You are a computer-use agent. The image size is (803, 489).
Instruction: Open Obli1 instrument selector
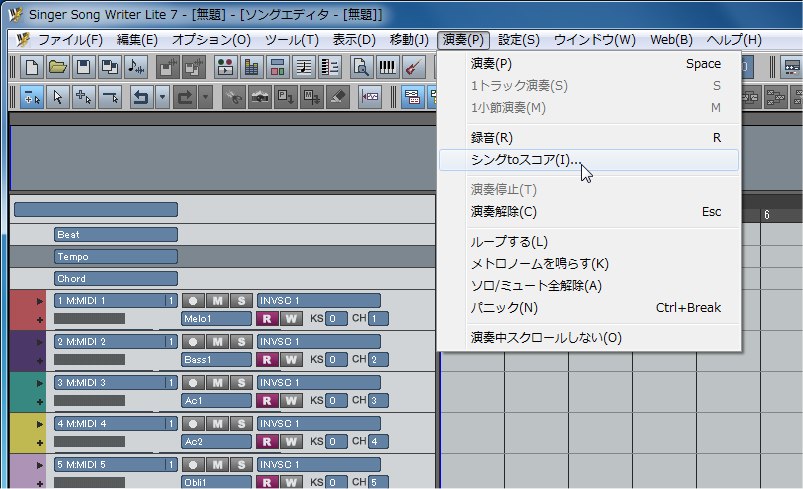click(x=217, y=482)
